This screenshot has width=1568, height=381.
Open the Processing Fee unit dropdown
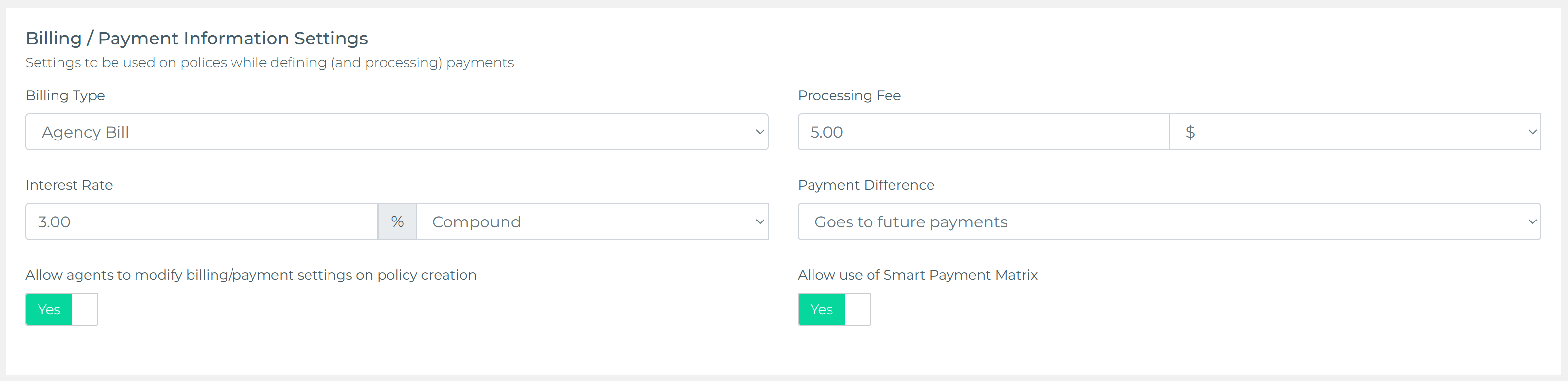pos(1355,132)
